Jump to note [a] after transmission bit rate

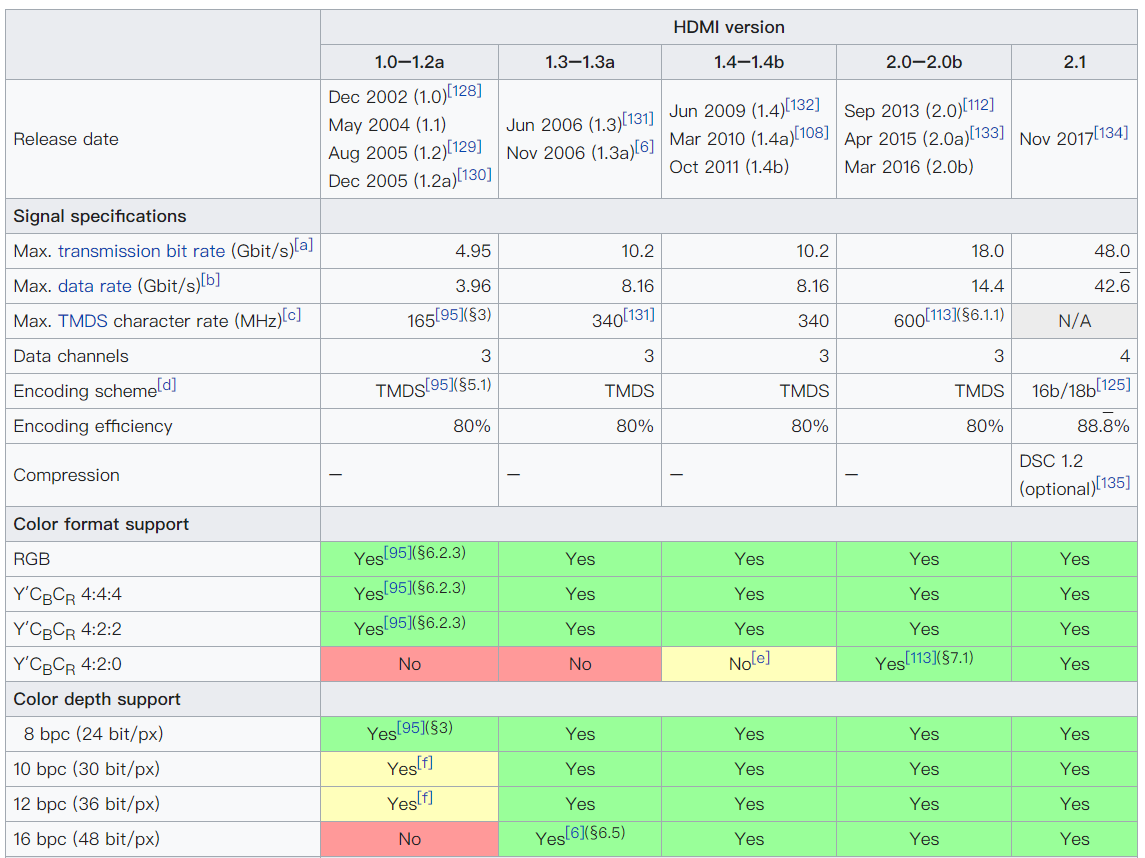point(303,245)
